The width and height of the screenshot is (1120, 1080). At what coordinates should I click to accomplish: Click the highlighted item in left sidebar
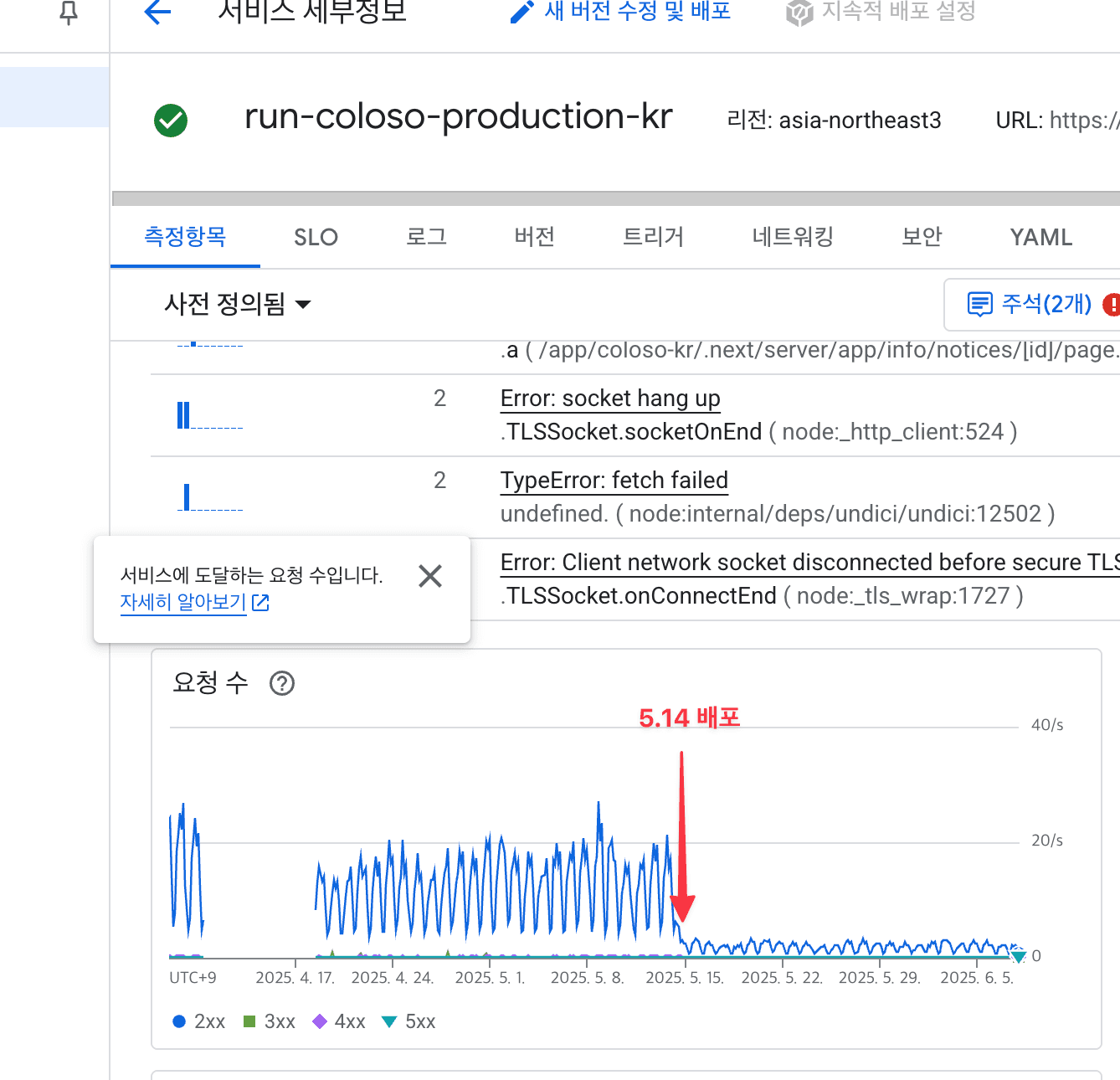coord(54,97)
